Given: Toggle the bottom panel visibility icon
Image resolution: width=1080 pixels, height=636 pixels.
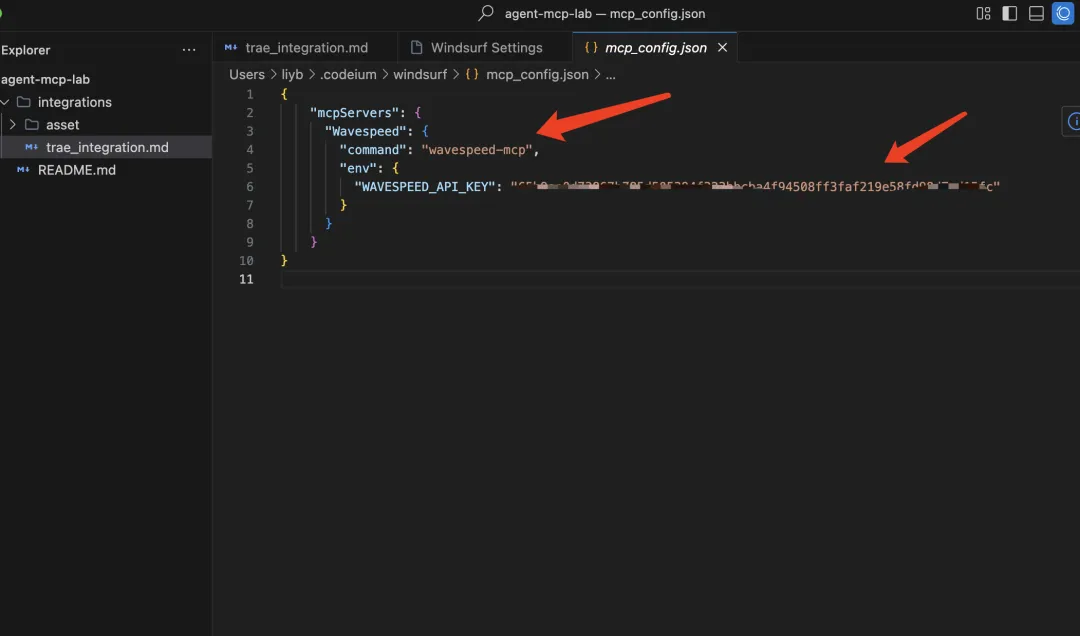Looking at the screenshot, I should pos(1036,14).
